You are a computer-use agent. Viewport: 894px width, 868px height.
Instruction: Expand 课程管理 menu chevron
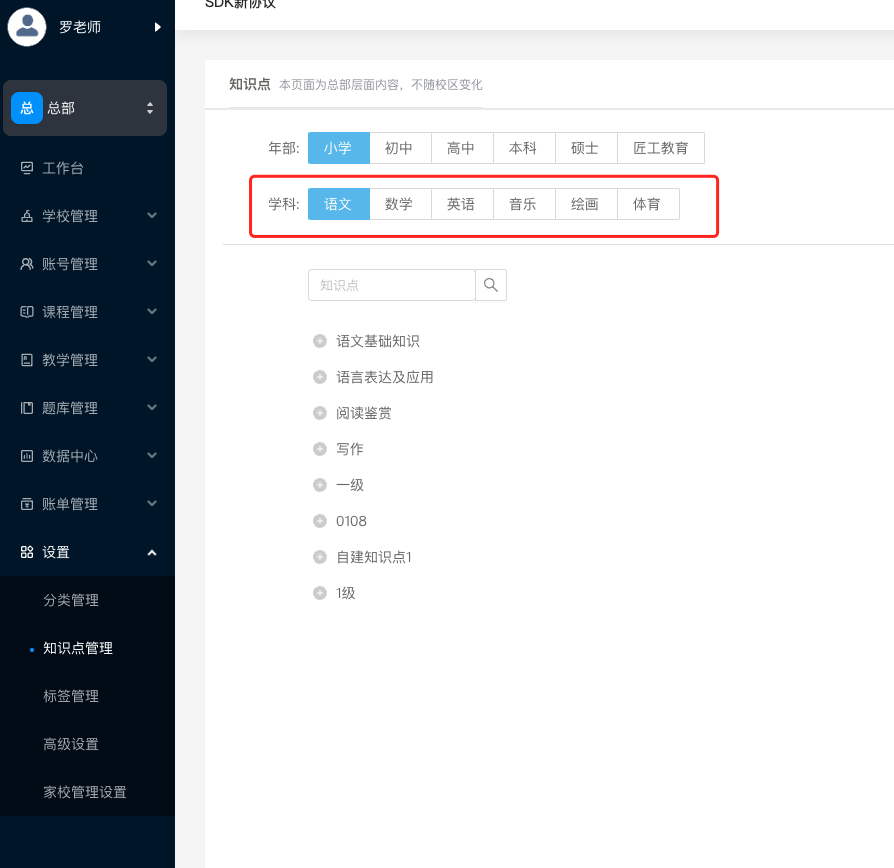point(152,311)
